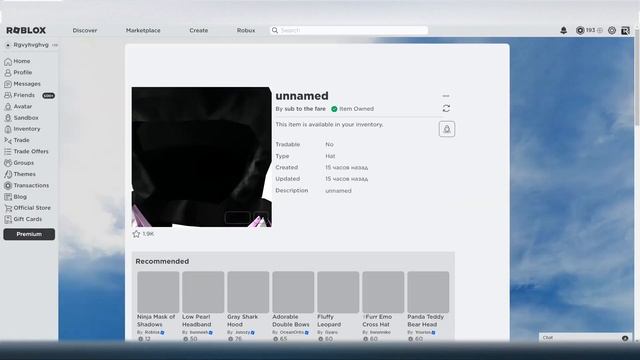Screen dimensions: 640x360
Task: Open Home in sidebar
Action: (17, 61)
